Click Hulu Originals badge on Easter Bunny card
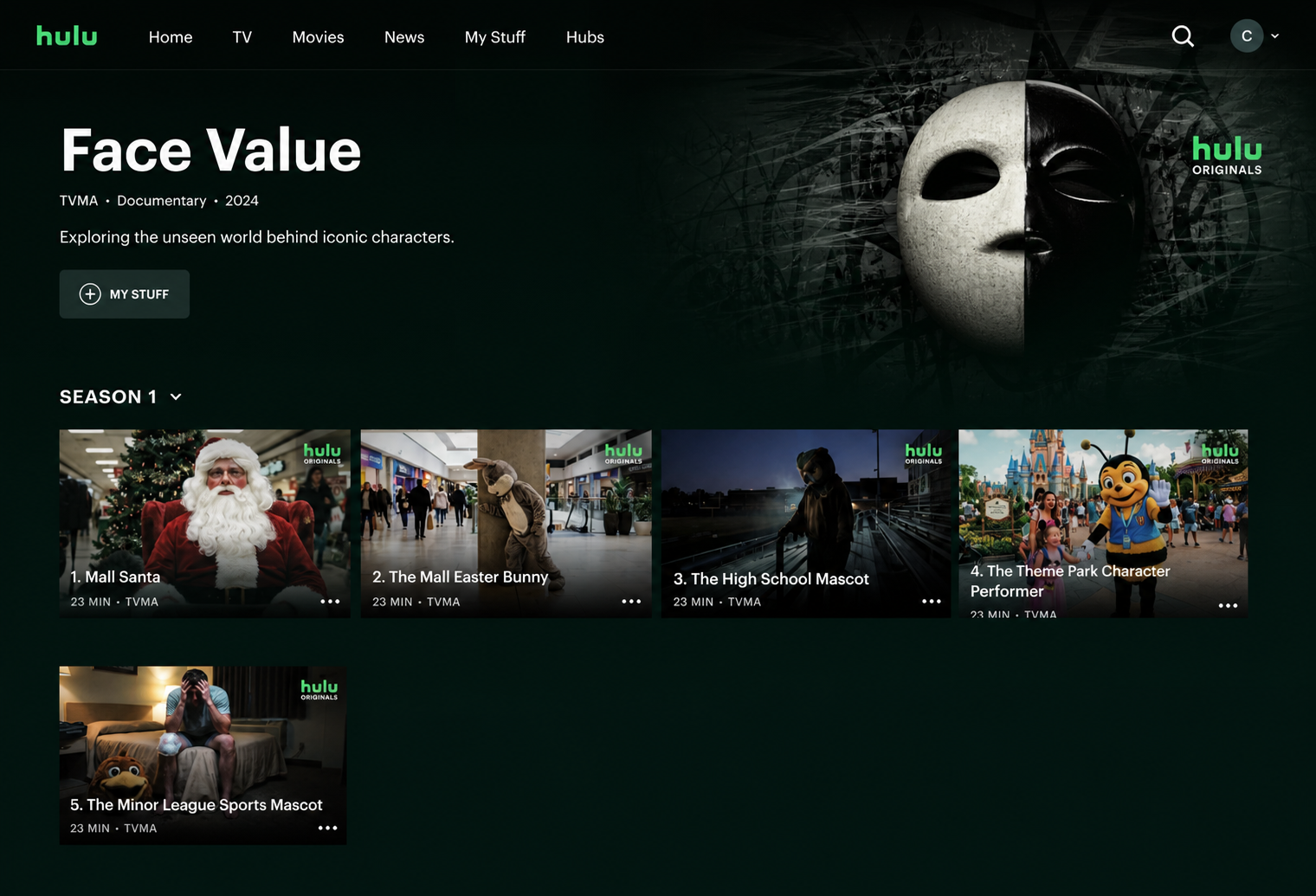Screen dimensions: 1316x896 pyautogui.click(x=623, y=454)
